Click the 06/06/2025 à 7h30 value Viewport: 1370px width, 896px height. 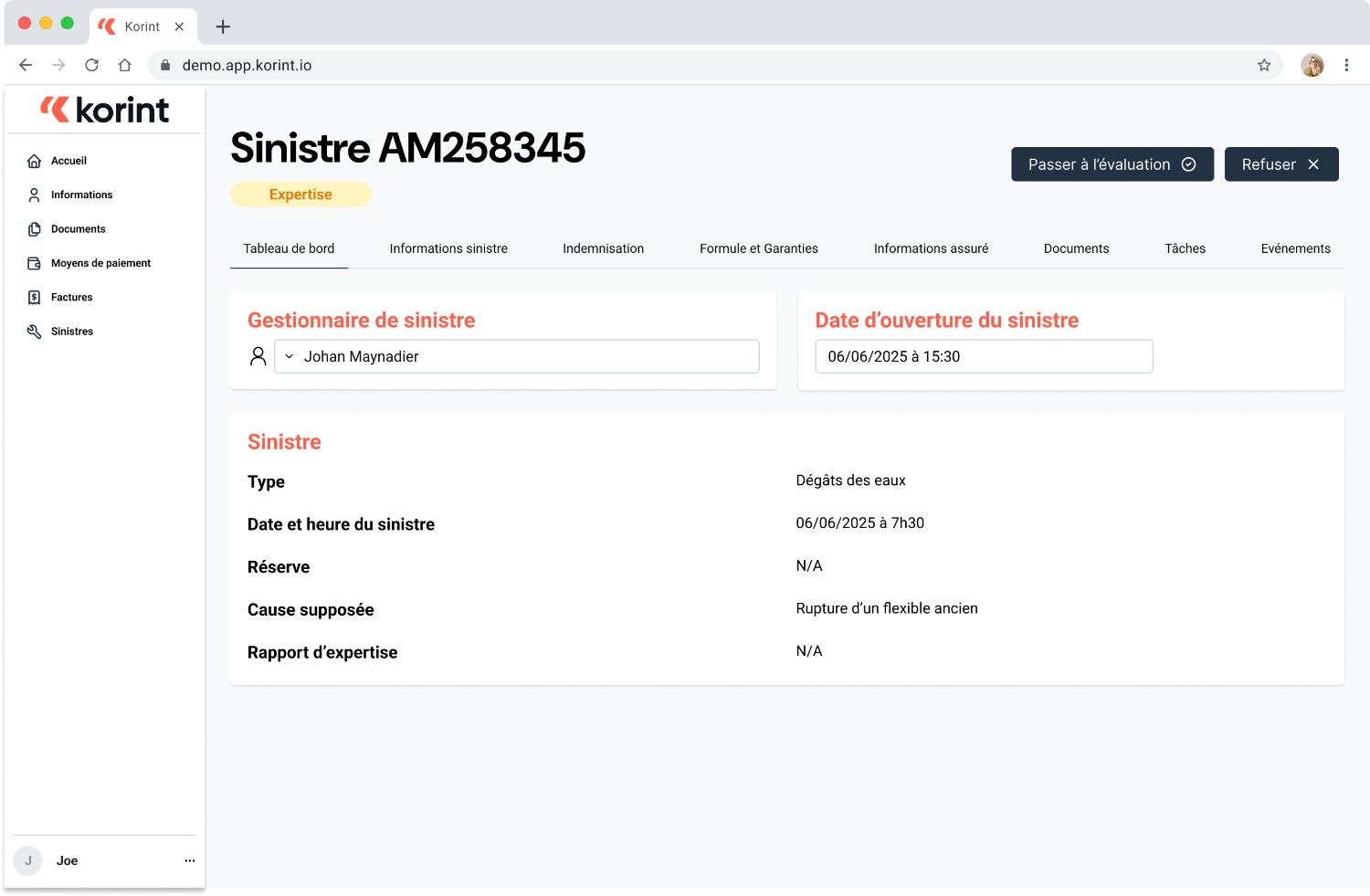pyautogui.click(x=859, y=523)
